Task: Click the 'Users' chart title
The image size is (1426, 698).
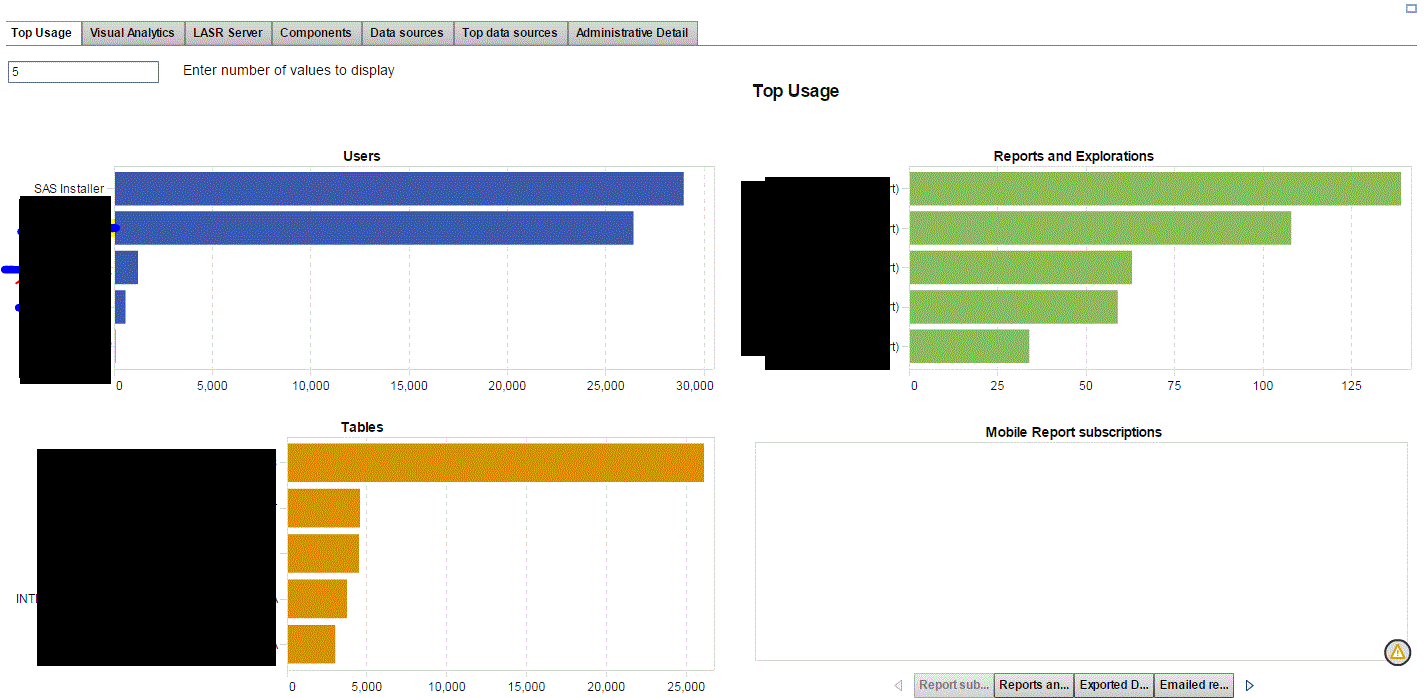Action: pos(362,156)
